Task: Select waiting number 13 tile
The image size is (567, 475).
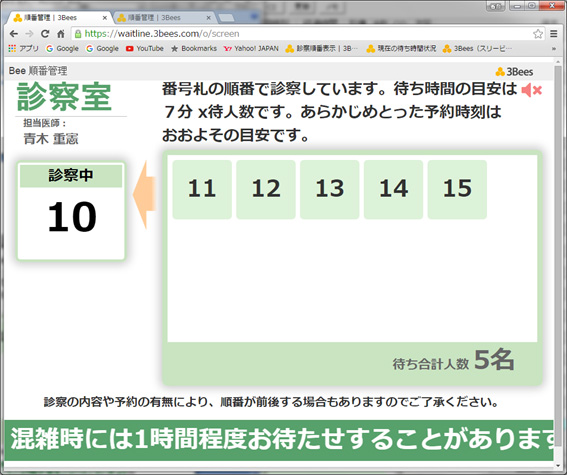Action: [329, 189]
